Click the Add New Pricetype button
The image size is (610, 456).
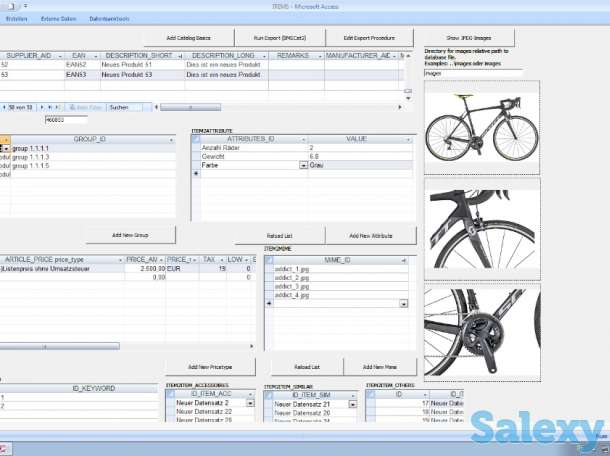[210, 367]
